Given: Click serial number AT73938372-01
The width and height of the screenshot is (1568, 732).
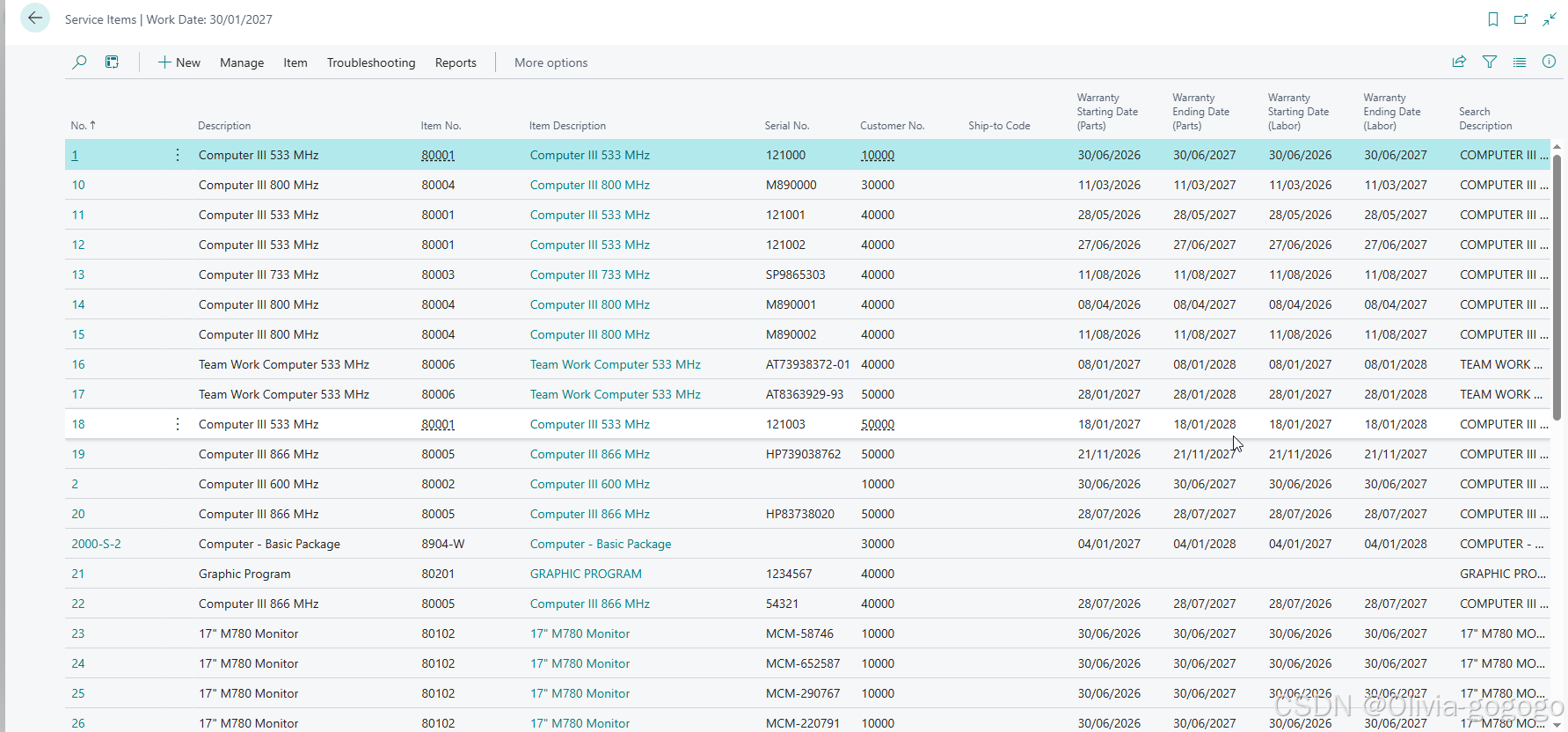Looking at the screenshot, I should [x=808, y=364].
